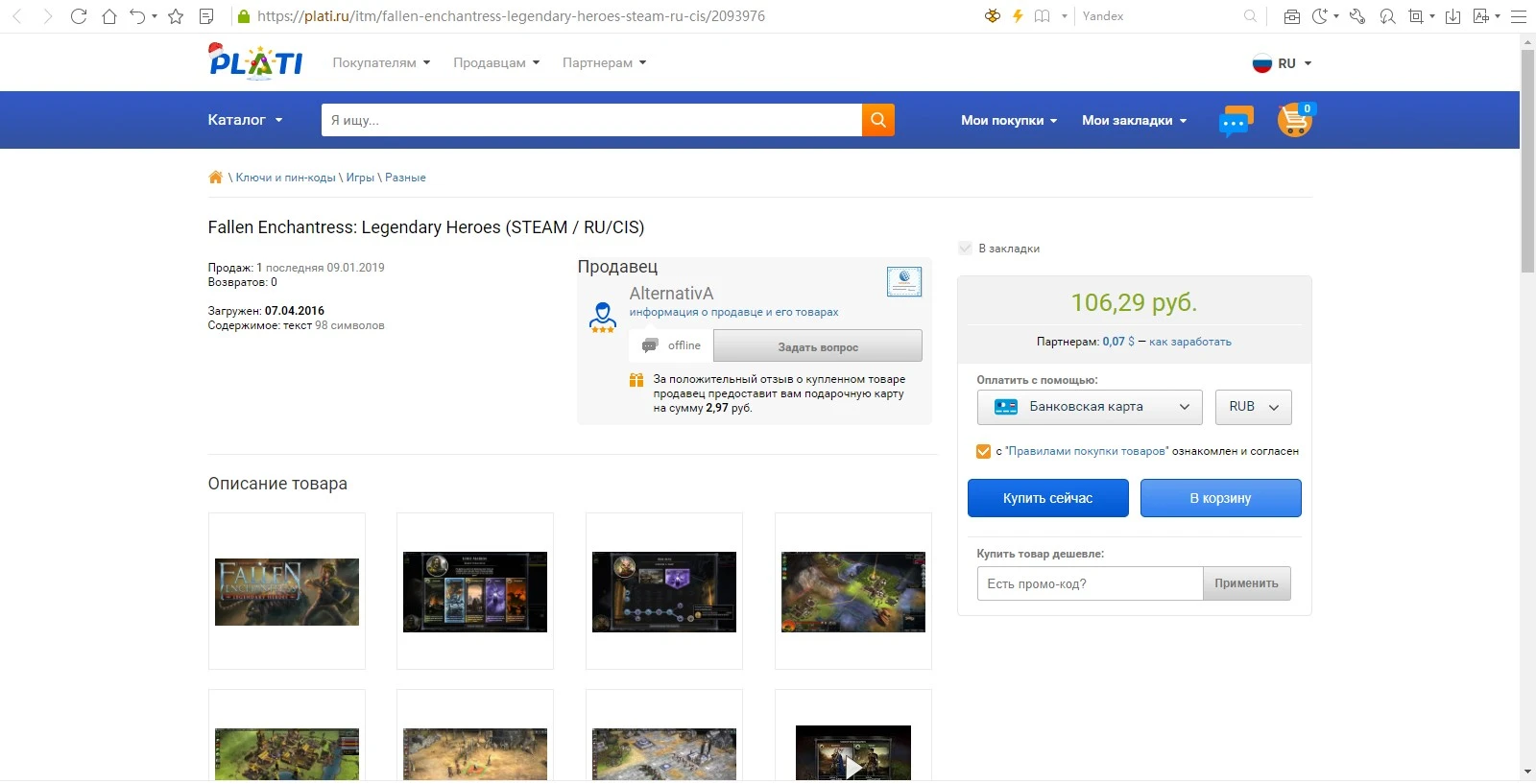Go to the browser home page
This screenshot has width=1536, height=784.
[109, 16]
